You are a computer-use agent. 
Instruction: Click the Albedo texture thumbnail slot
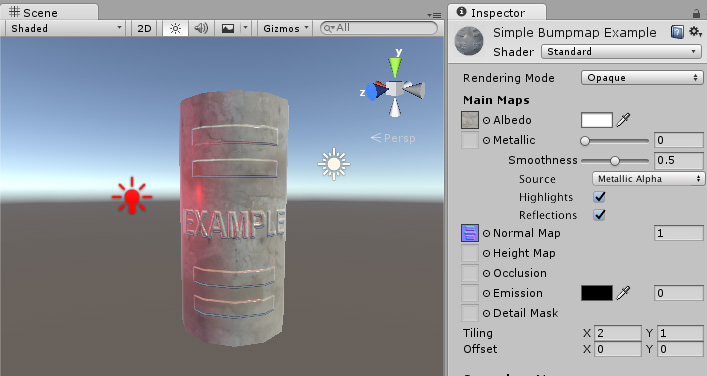pos(470,120)
